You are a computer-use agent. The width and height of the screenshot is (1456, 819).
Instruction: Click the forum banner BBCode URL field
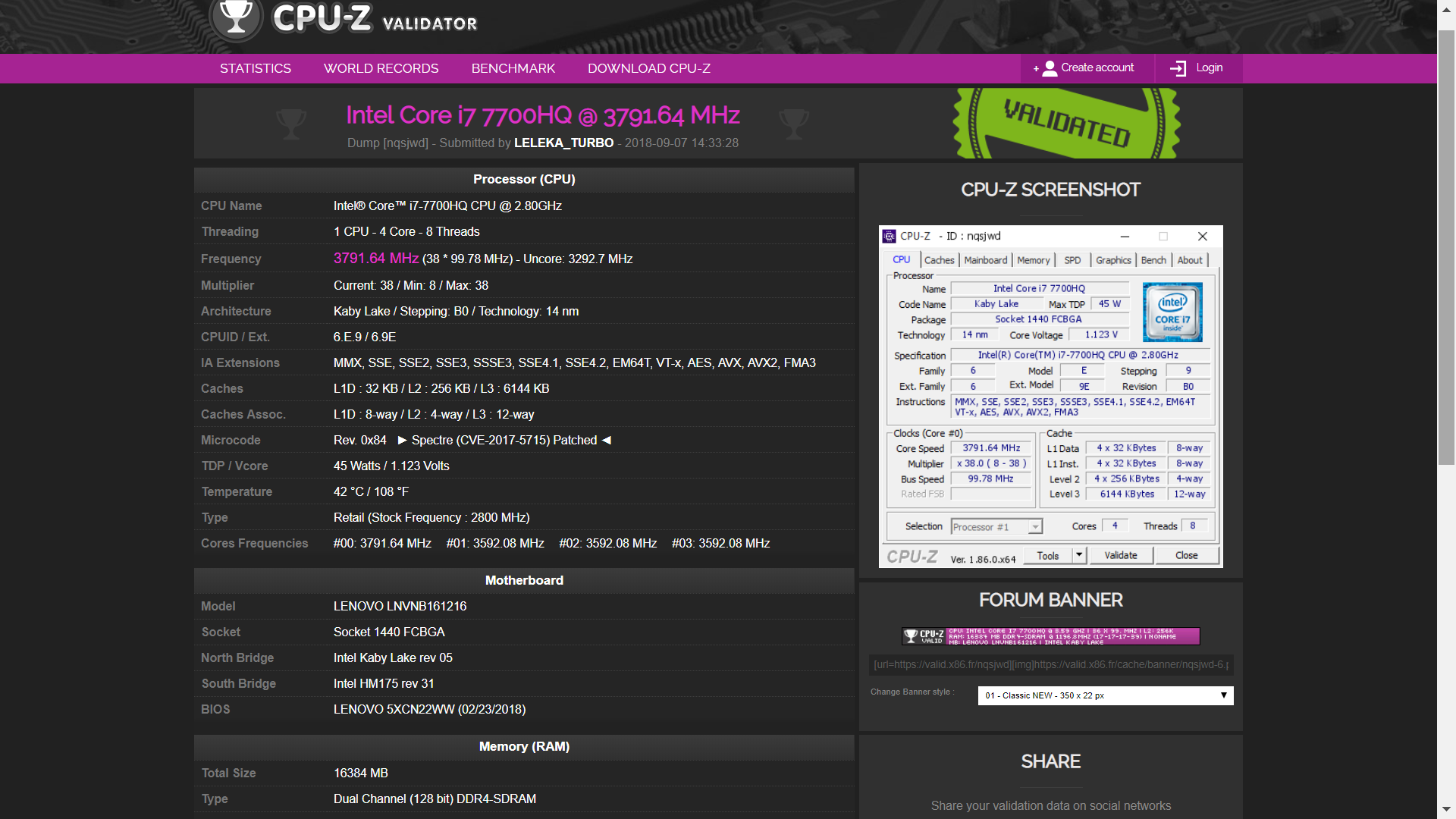pos(1051,664)
